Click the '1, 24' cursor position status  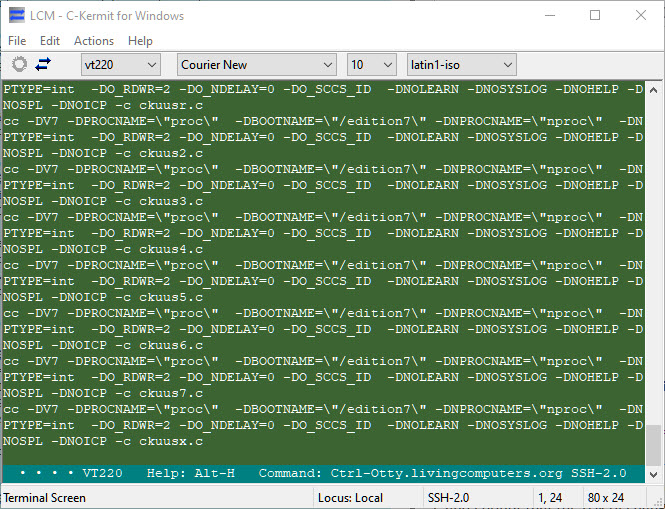(x=550, y=498)
